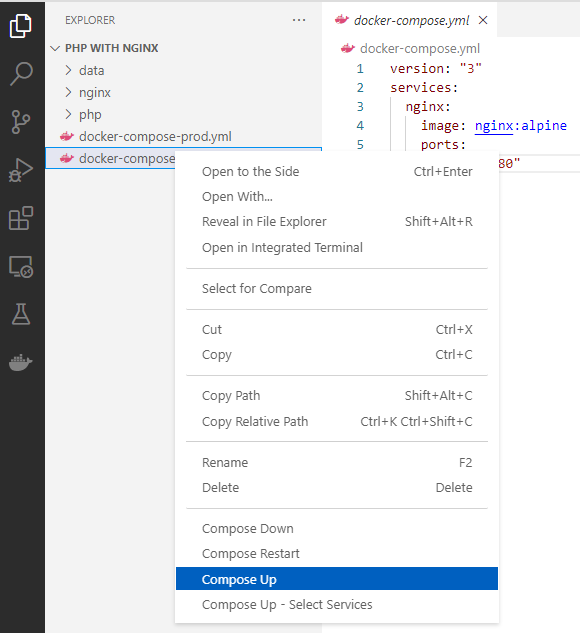Choose Copy from context menu

click(337, 355)
